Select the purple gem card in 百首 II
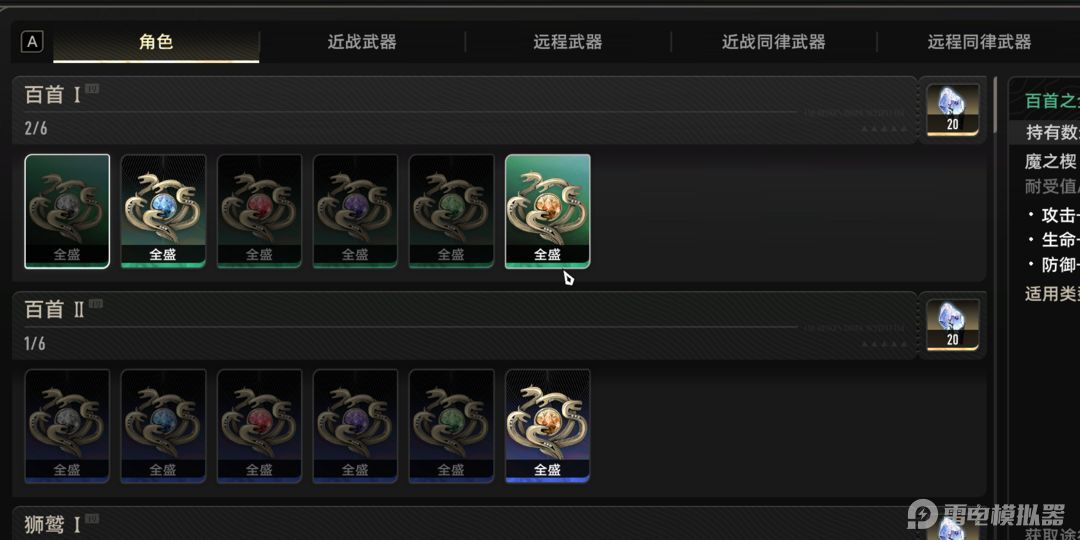The image size is (1080, 540). pos(355,426)
